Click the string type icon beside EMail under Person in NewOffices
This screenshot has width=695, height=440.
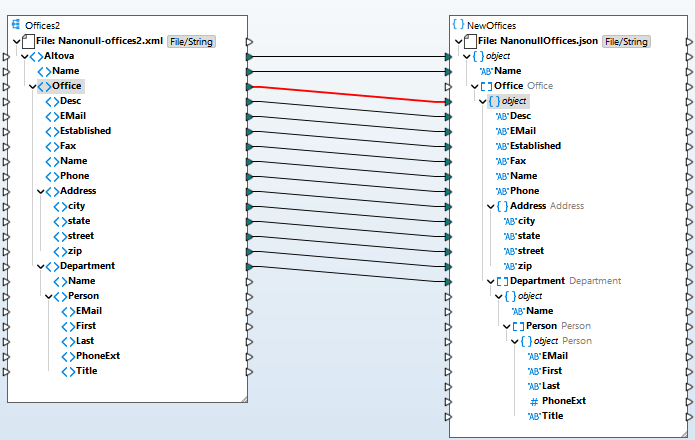point(534,356)
